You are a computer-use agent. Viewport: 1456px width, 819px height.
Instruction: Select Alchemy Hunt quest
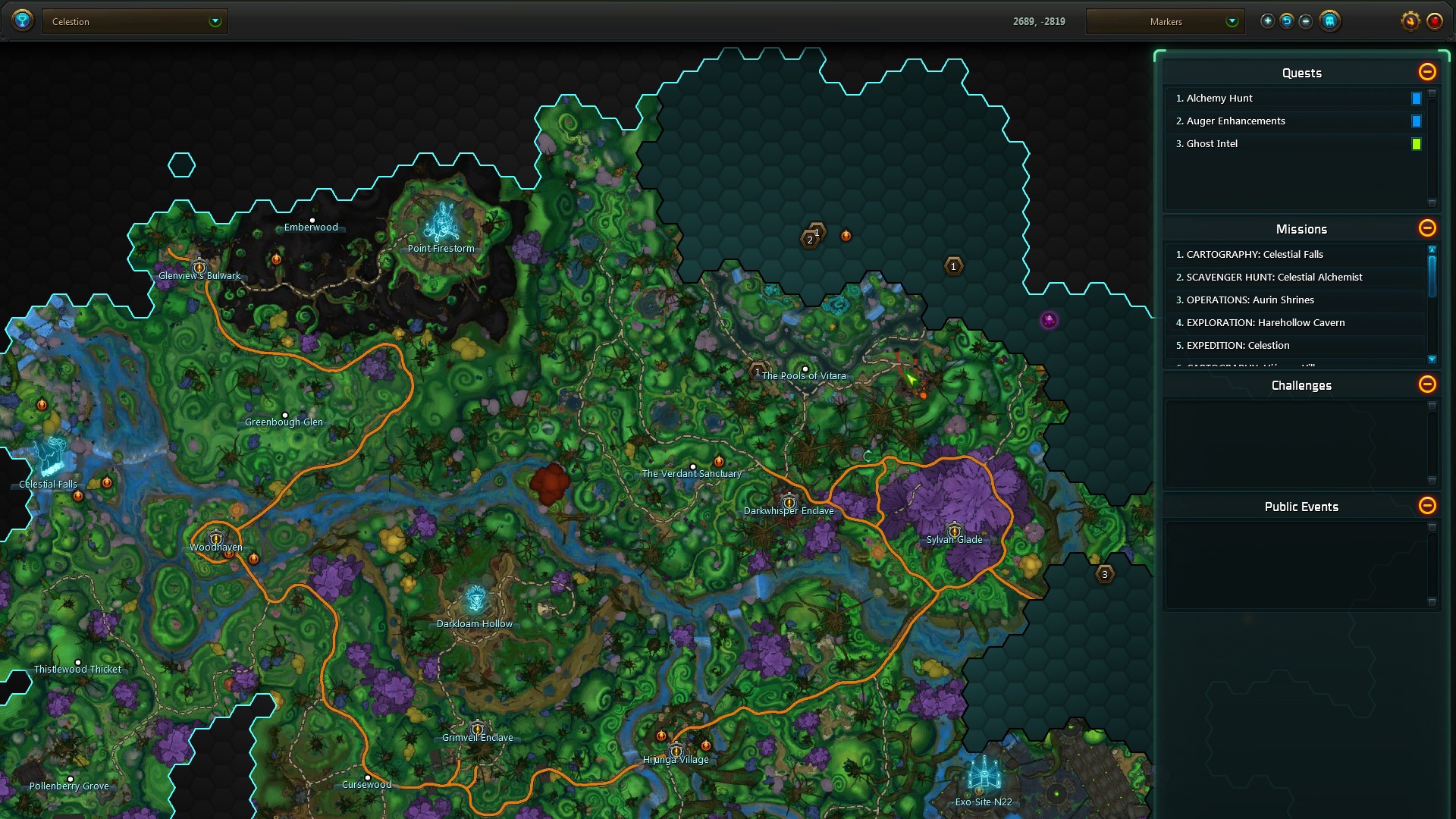click(1295, 99)
